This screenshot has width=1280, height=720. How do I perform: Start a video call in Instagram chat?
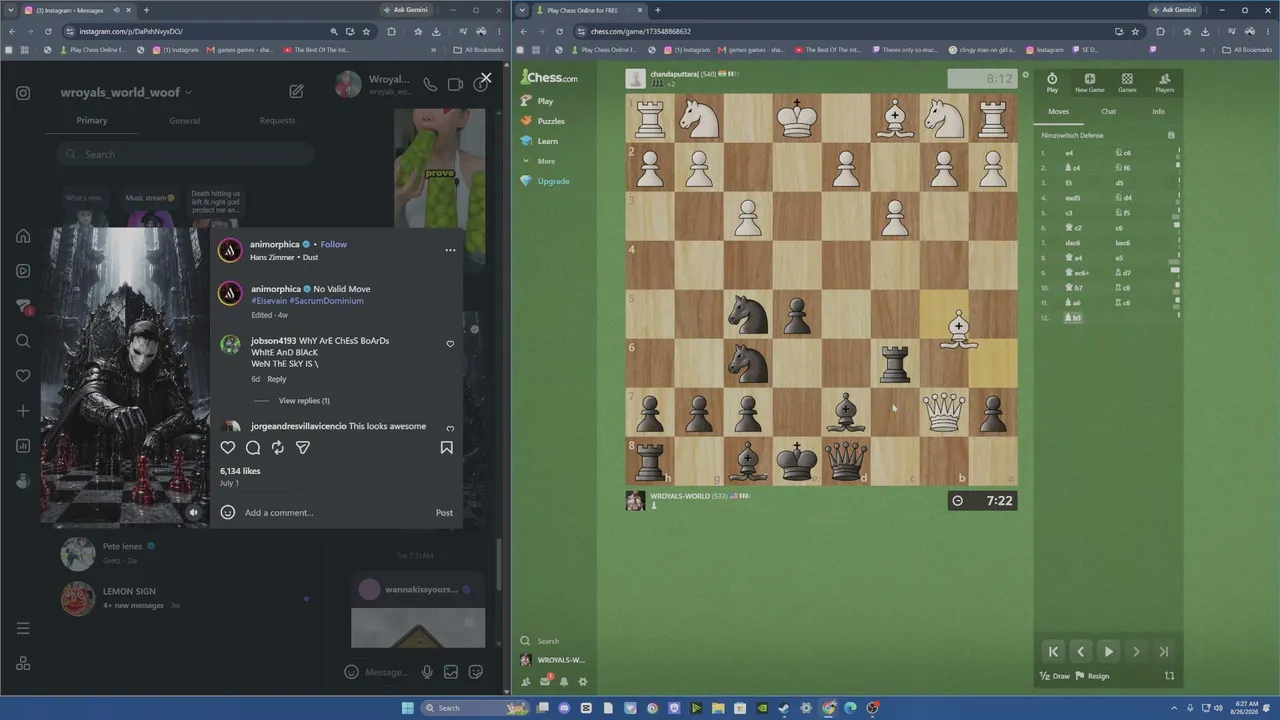(x=455, y=85)
